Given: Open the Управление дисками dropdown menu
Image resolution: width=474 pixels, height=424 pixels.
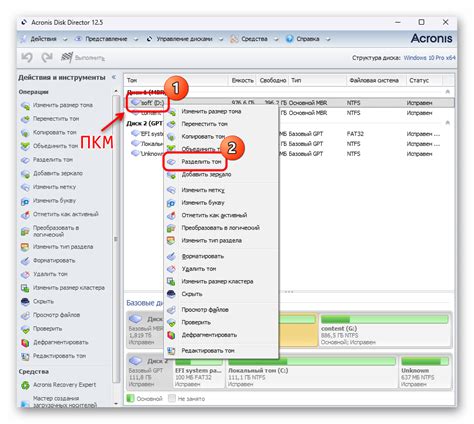Looking at the screenshot, I should (x=185, y=39).
